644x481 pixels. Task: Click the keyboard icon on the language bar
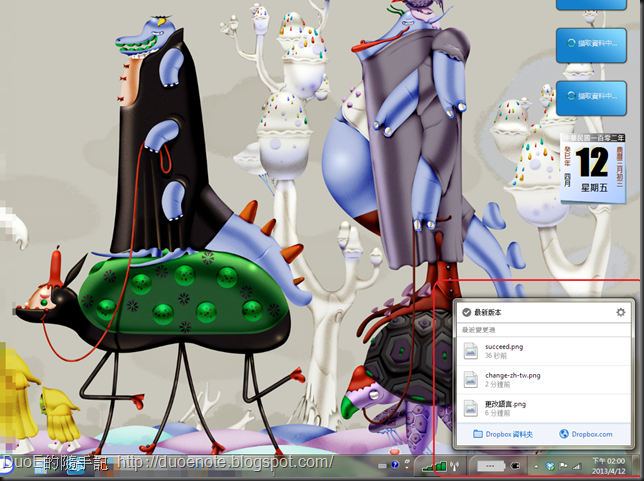click(x=382, y=466)
